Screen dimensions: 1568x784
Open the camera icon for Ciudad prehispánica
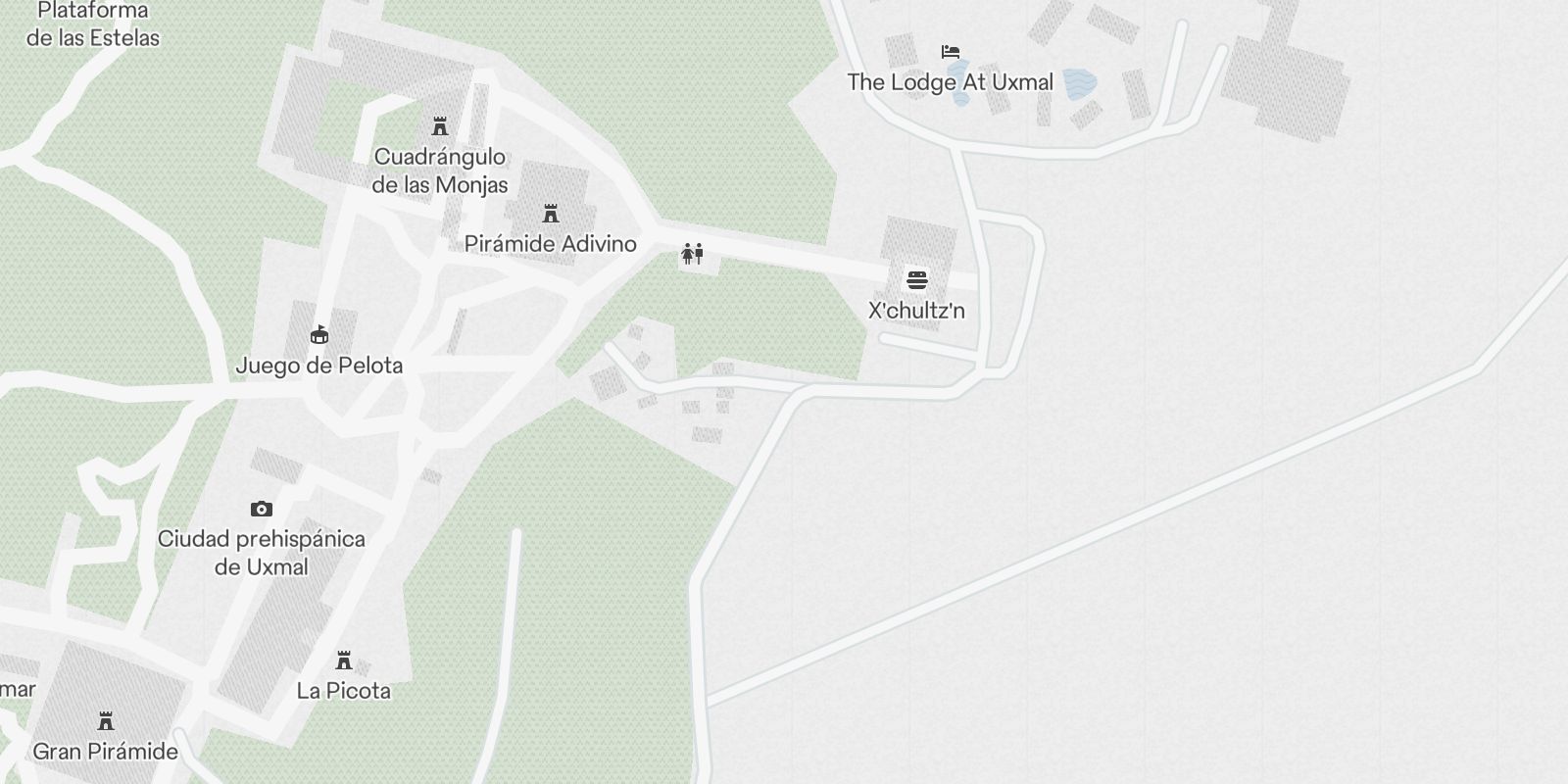(262, 509)
